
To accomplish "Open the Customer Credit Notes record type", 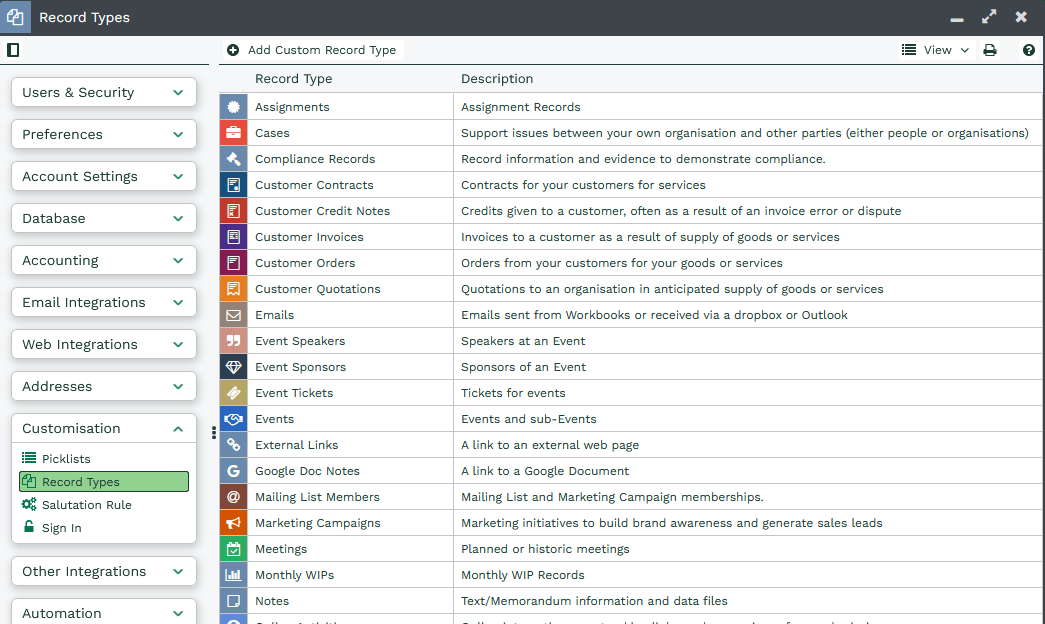I will (x=323, y=211).
